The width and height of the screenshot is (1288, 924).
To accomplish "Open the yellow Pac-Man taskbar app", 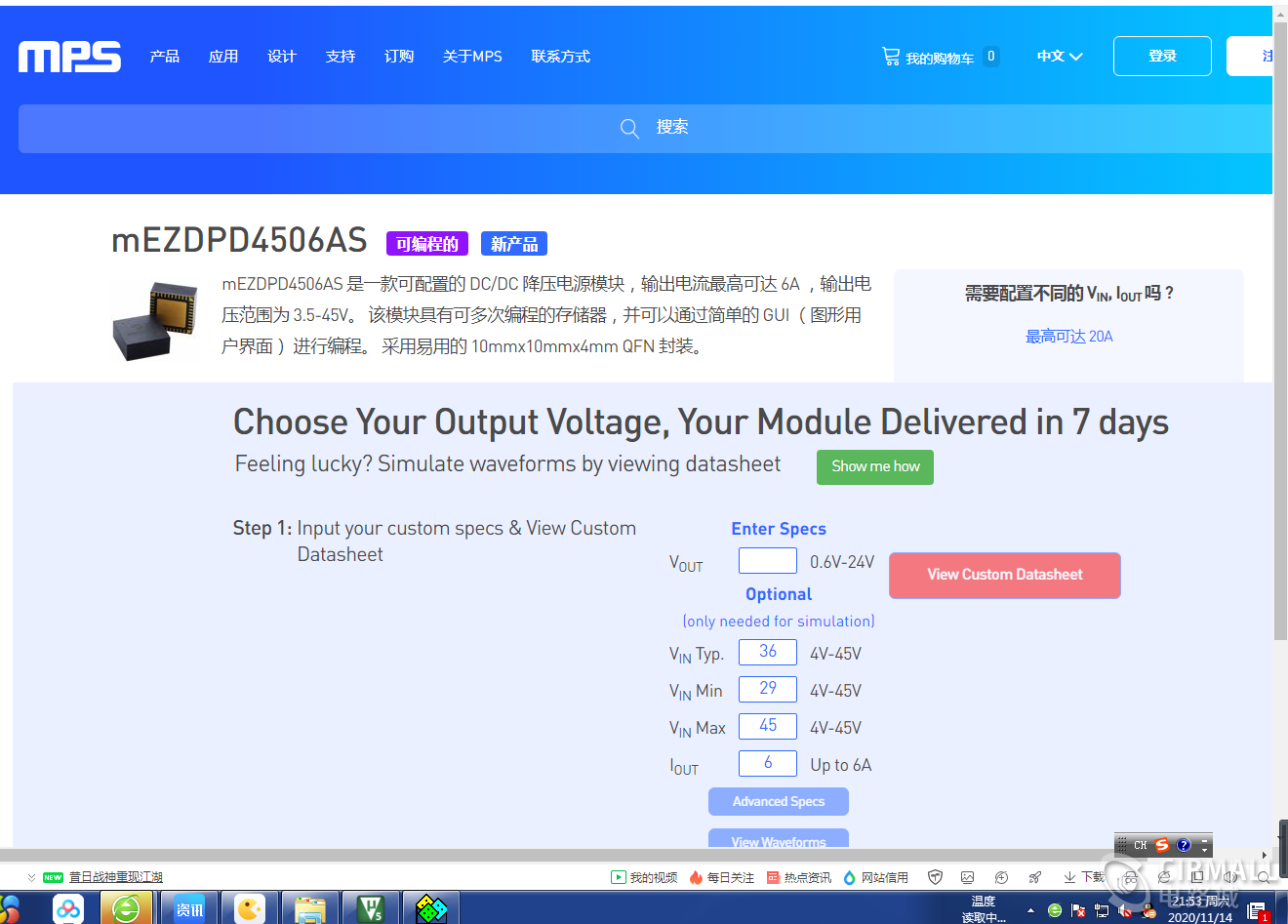I will 251,909.
